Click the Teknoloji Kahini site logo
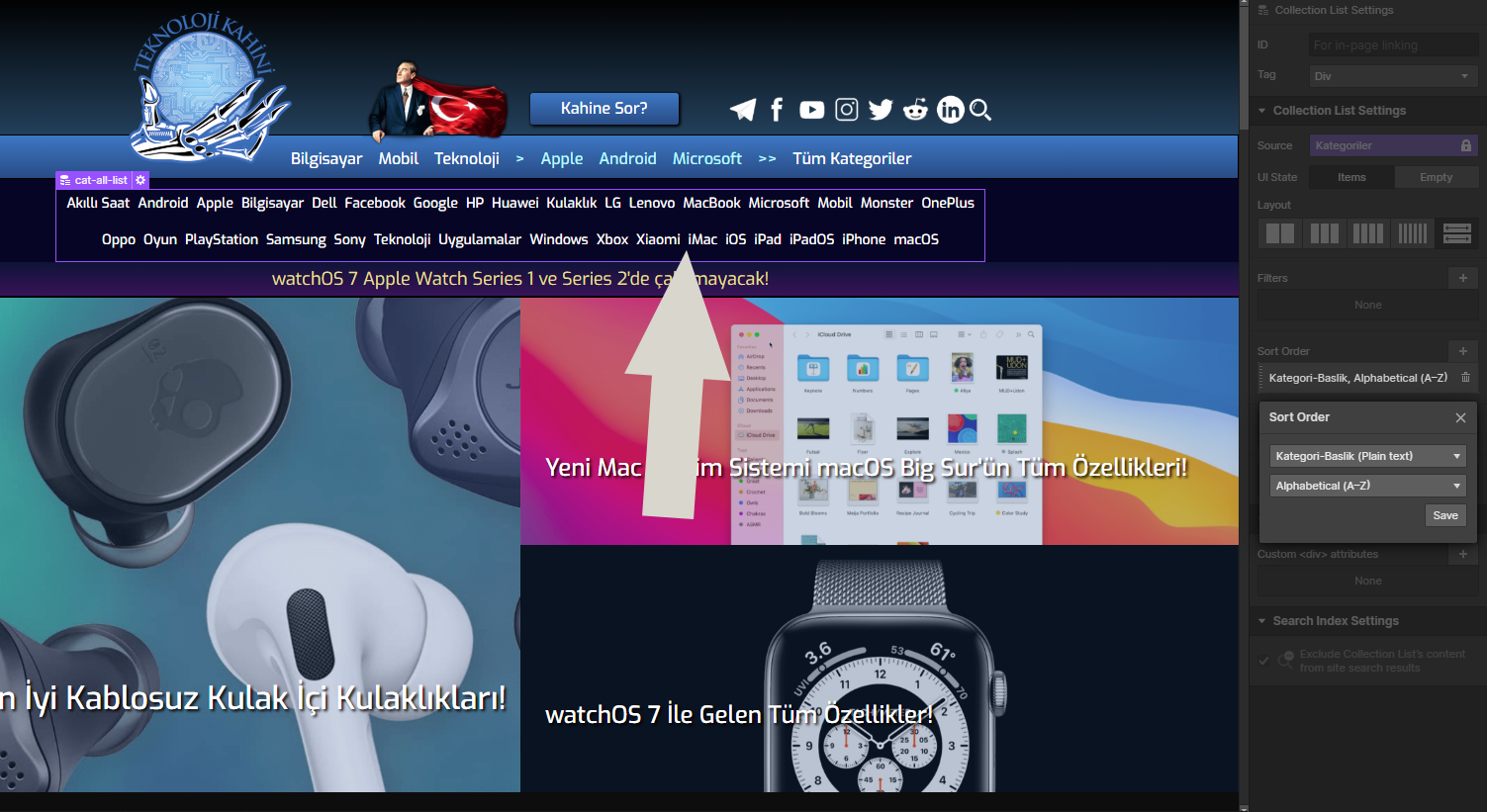Image resolution: width=1487 pixels, height=812 pixels. coord(208,87)
